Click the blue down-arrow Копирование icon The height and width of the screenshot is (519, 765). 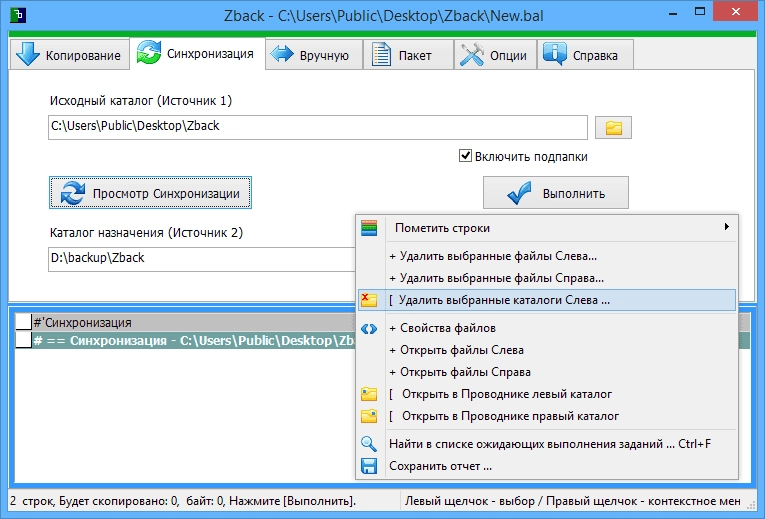pyautogui.click(x=28, y=54)
